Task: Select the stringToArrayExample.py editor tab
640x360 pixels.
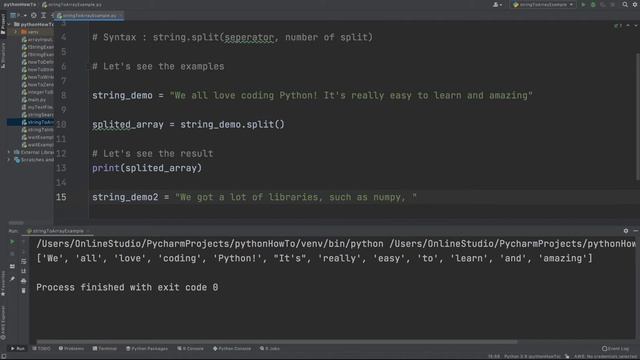Action: [89, 16]
